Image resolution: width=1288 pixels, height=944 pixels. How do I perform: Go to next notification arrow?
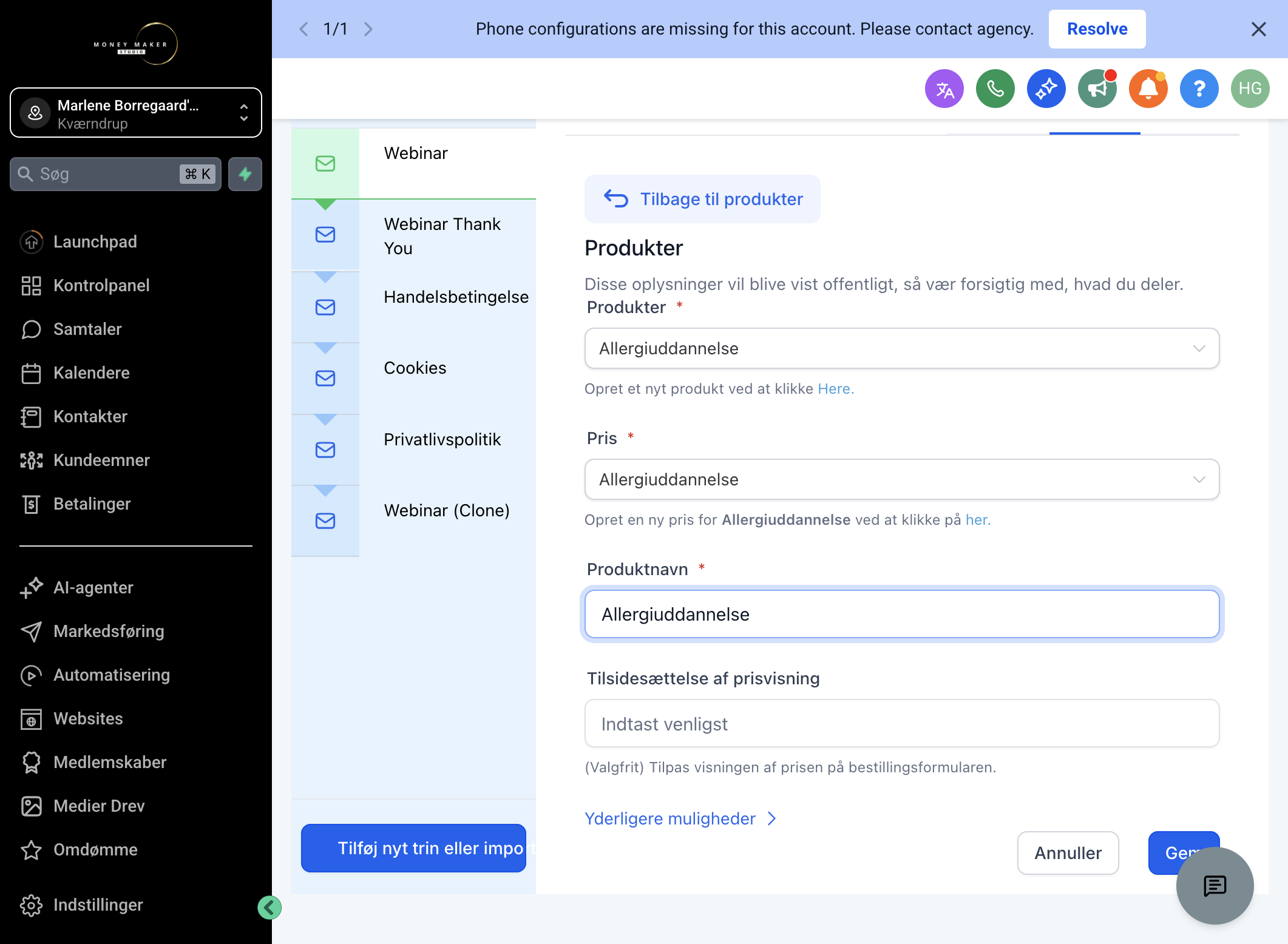click(368, 29)
